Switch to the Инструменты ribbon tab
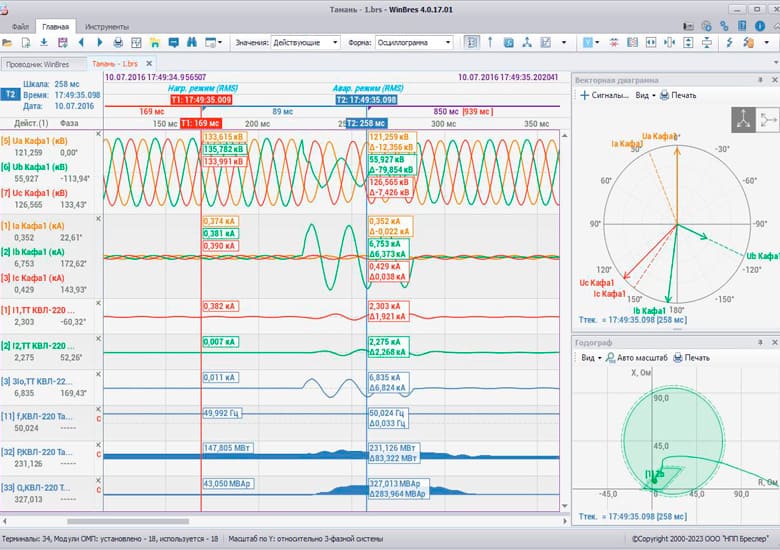This screenshot has height=550, width=780. 106,27
